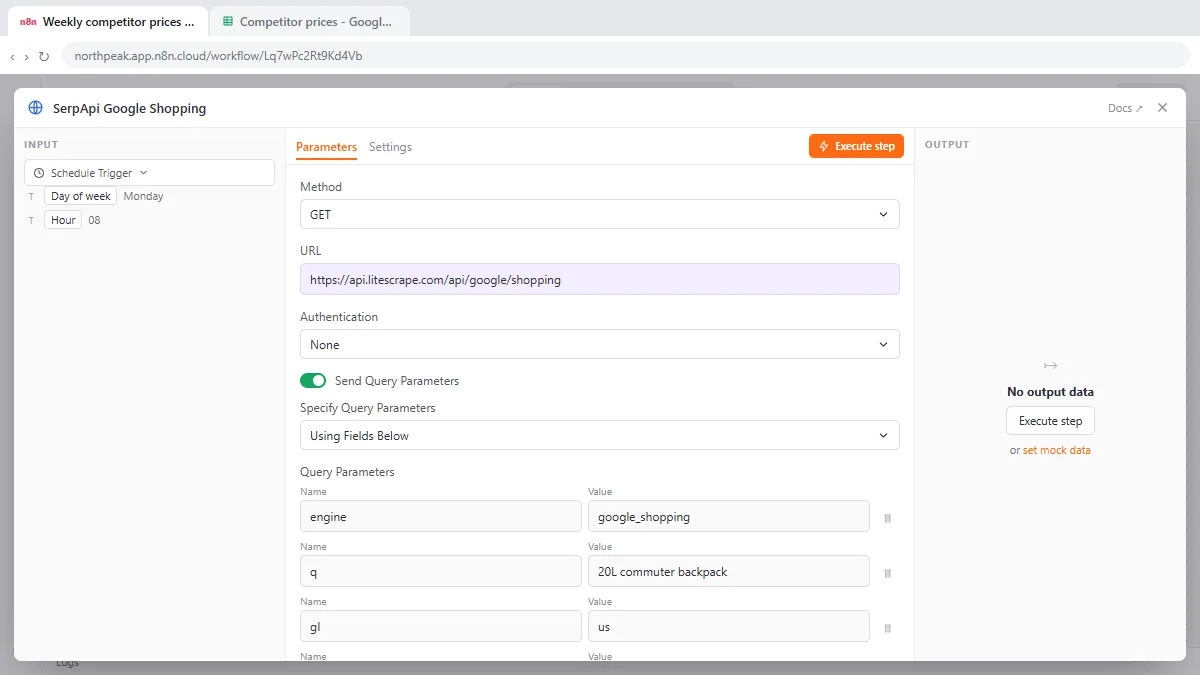Close the node panel with the X
1200x675 pixels.
coord(1162,108)
